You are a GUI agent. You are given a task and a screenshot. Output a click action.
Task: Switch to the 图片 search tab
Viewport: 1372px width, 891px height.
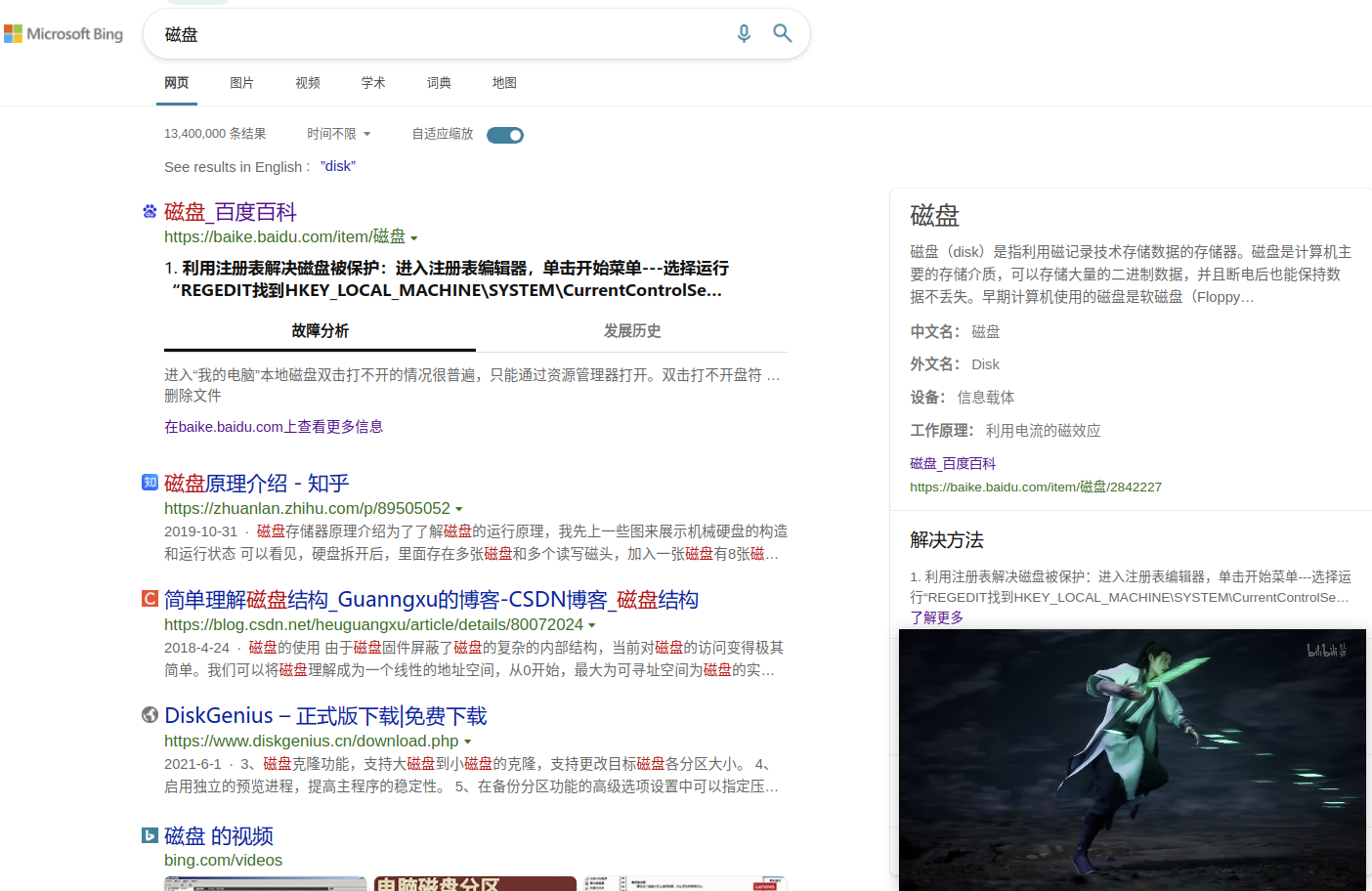[241, 83]
